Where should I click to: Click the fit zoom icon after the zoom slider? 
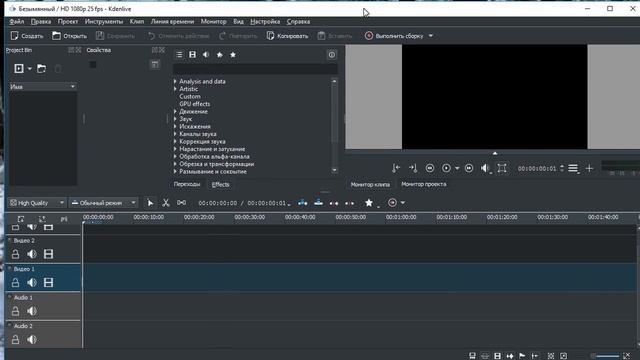pyautogui.click(x=627, y=356)
